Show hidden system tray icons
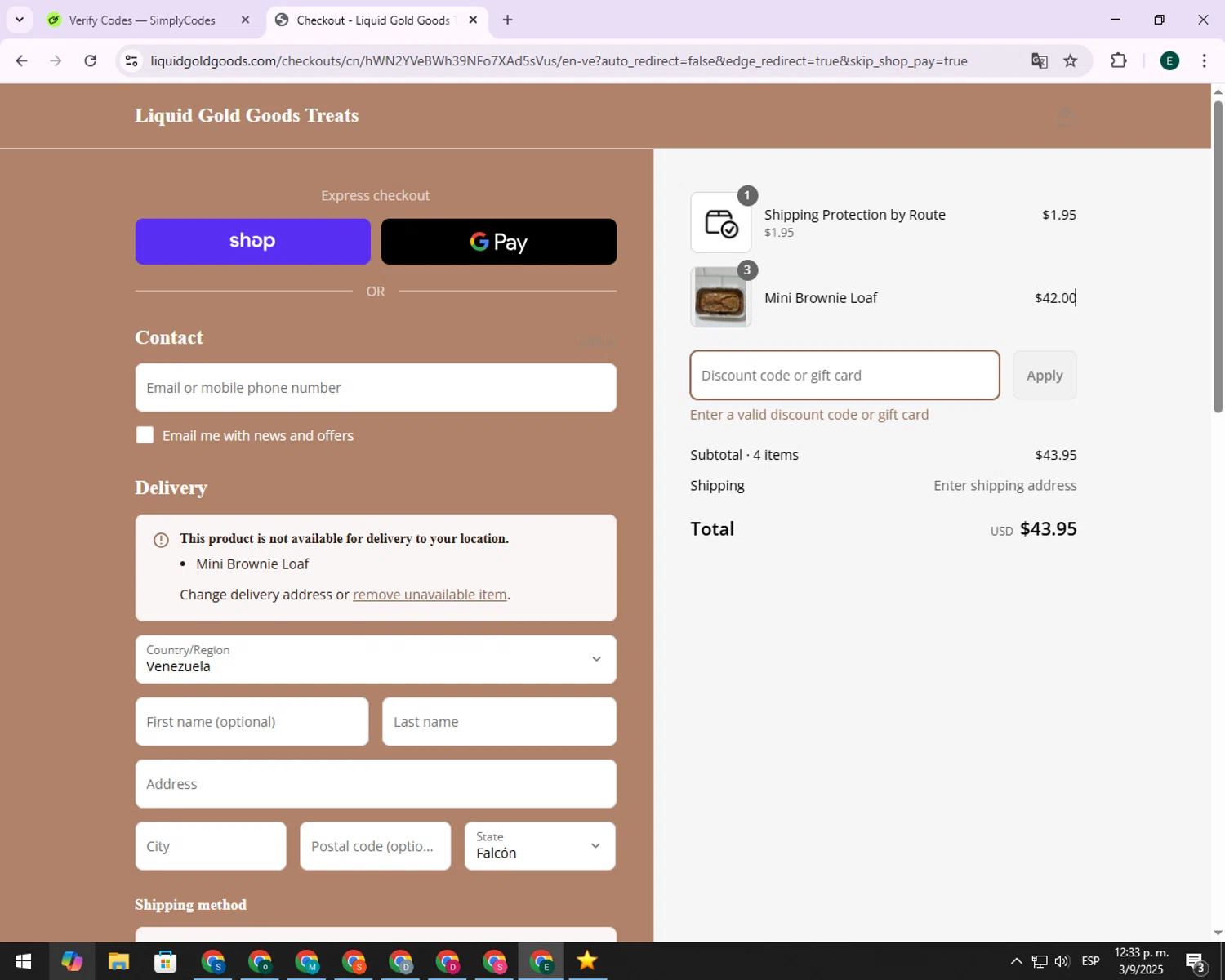The image size is (1225, 980). click(x=1016, y=961)
